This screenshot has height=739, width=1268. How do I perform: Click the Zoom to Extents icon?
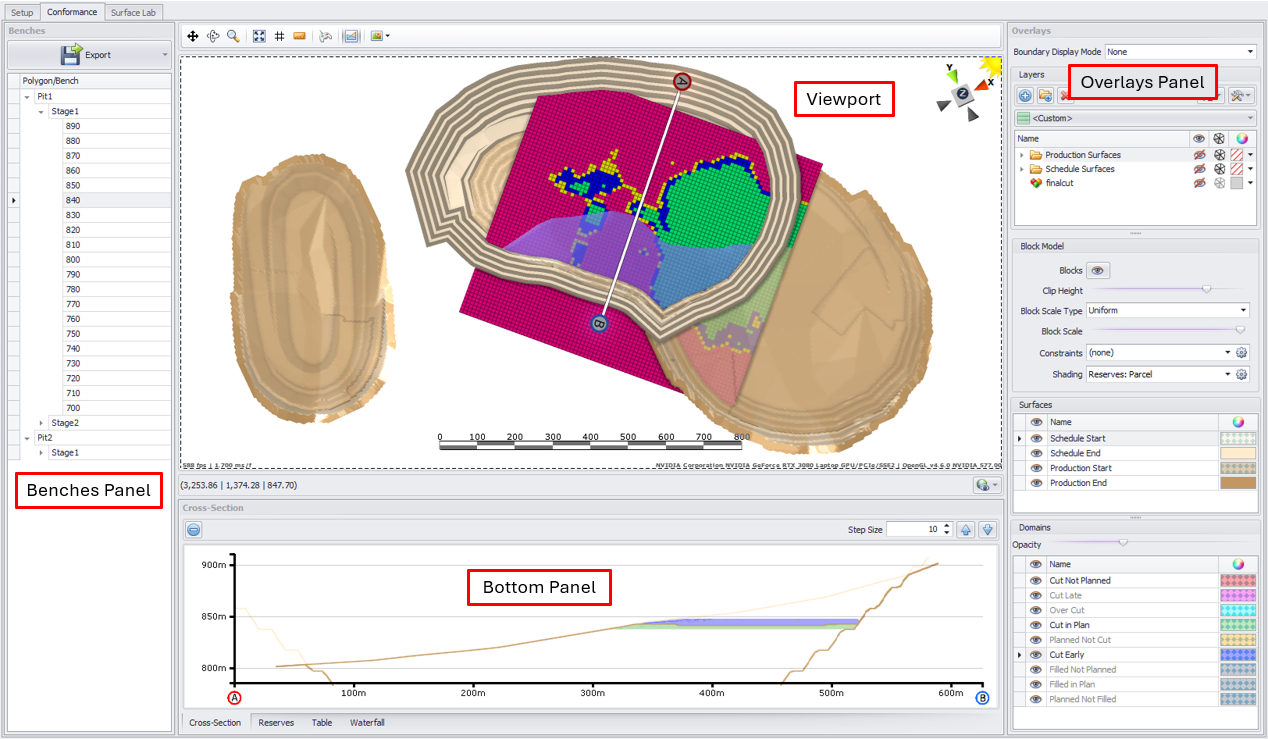tap(259, 36)
